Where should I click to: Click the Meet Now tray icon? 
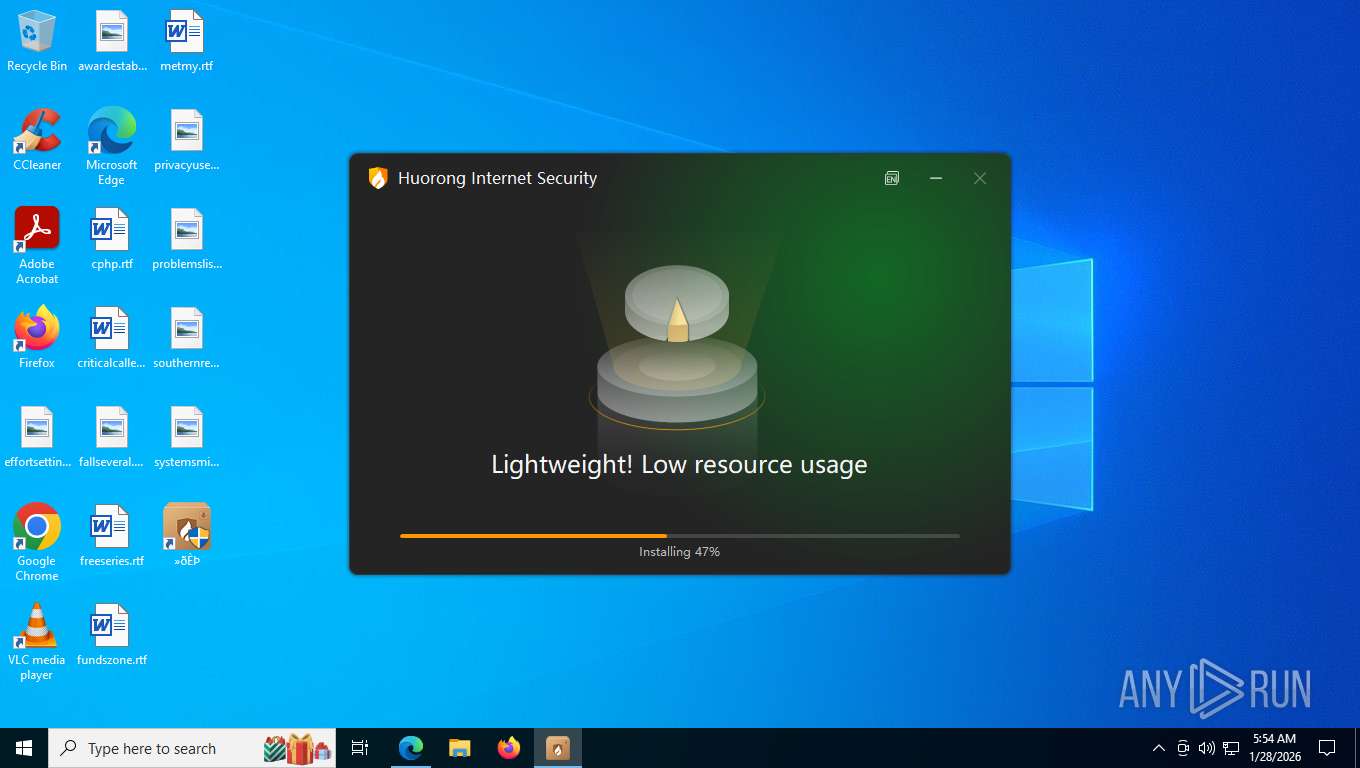(1183, 748)
